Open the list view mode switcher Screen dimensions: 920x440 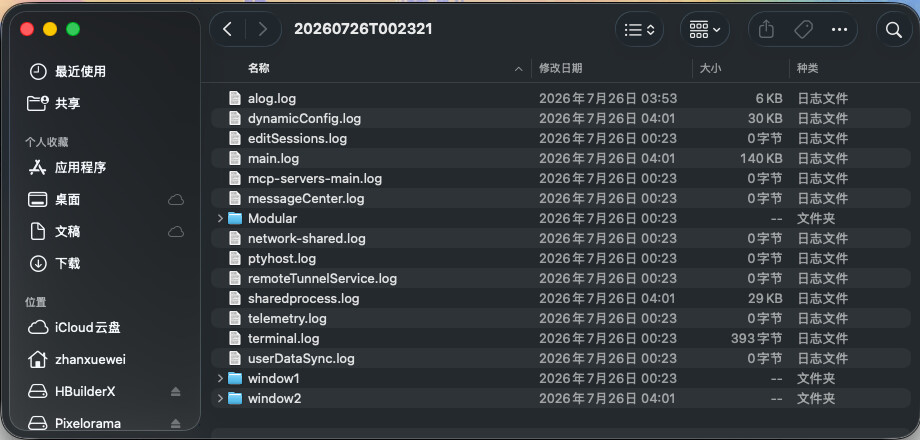point(640,29)
